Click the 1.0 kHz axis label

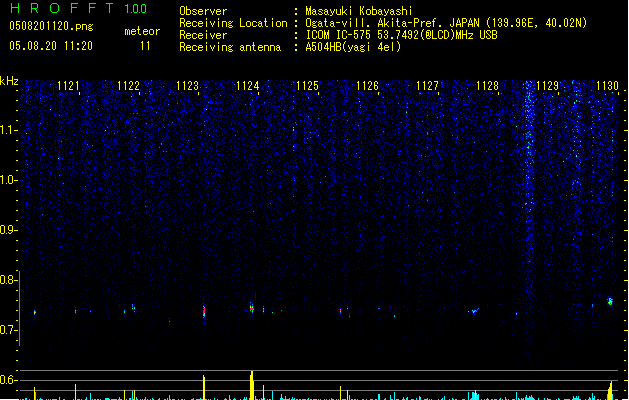pos(8,180)
